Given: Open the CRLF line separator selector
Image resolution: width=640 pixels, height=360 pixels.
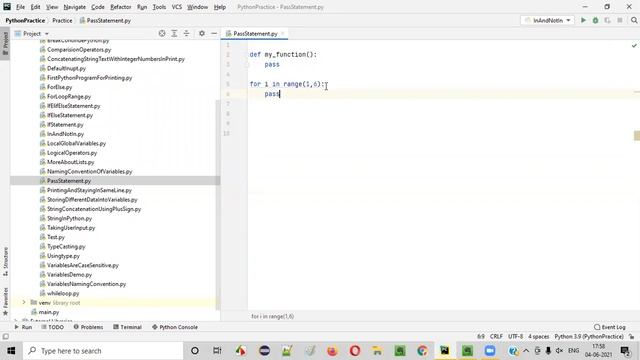Looking at the screenshot, I should tap(496, 337).
